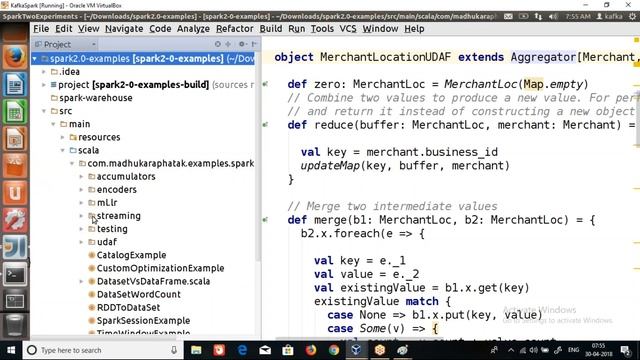Click Windows taskbar search box
This screenshot has width=640, height=360.
pos(104,350)
